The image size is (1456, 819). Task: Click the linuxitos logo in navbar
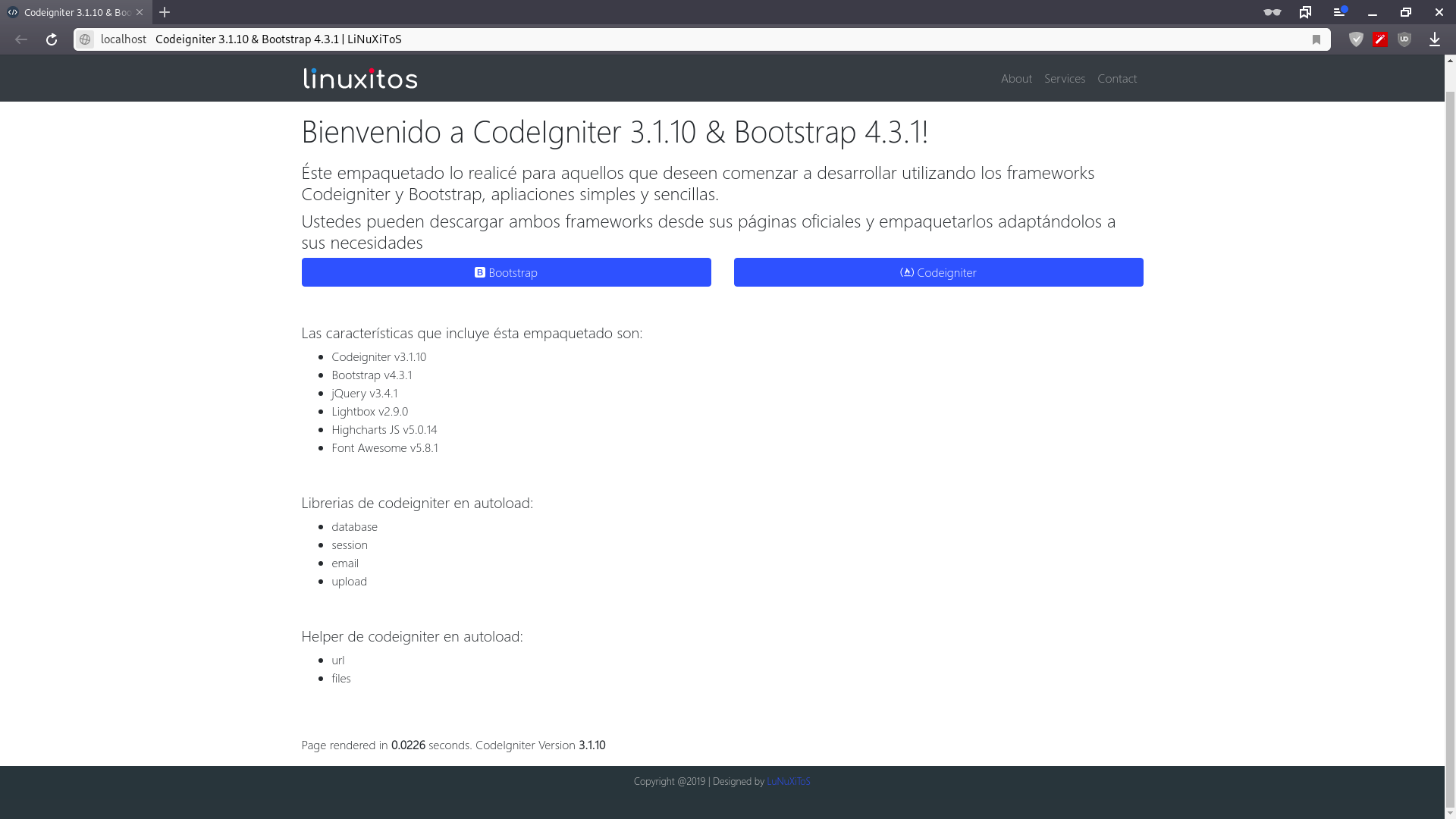360,78
